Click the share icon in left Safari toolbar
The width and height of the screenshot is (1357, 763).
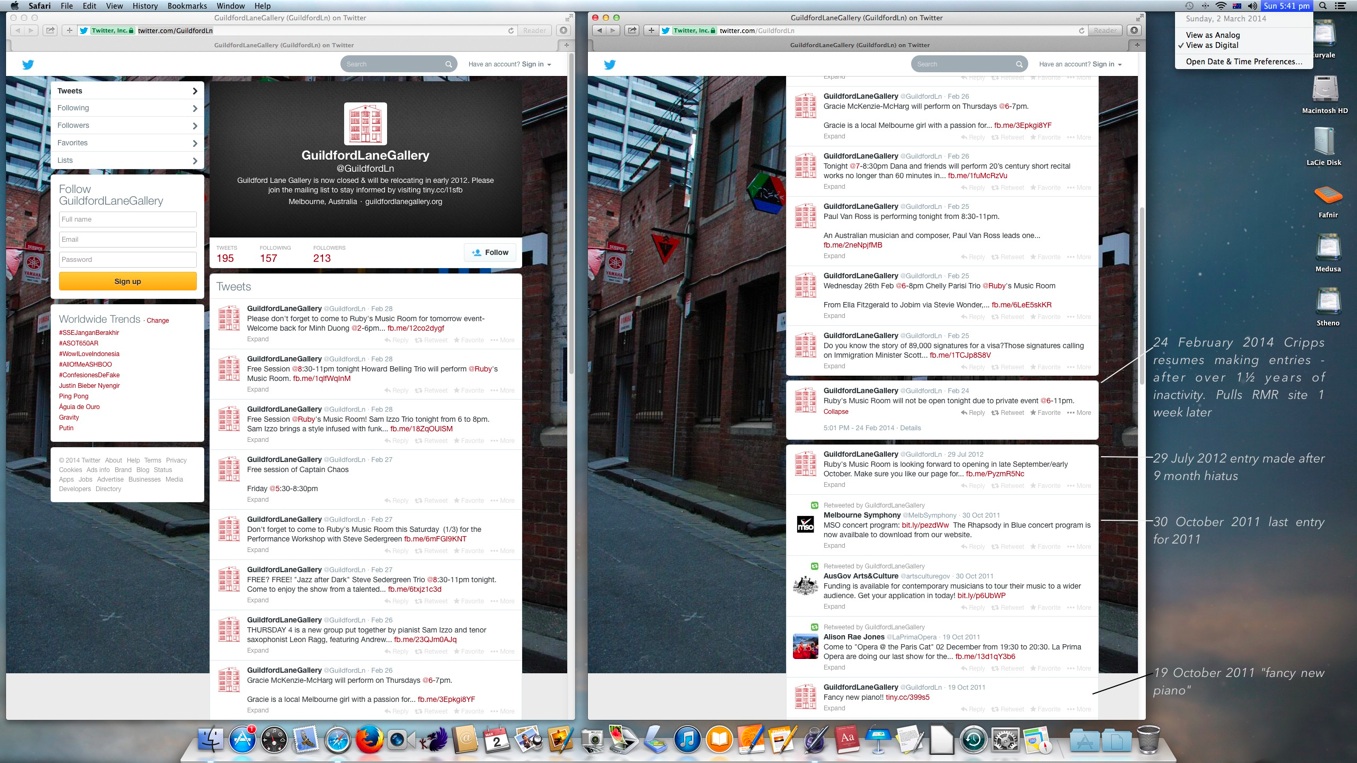50,30
